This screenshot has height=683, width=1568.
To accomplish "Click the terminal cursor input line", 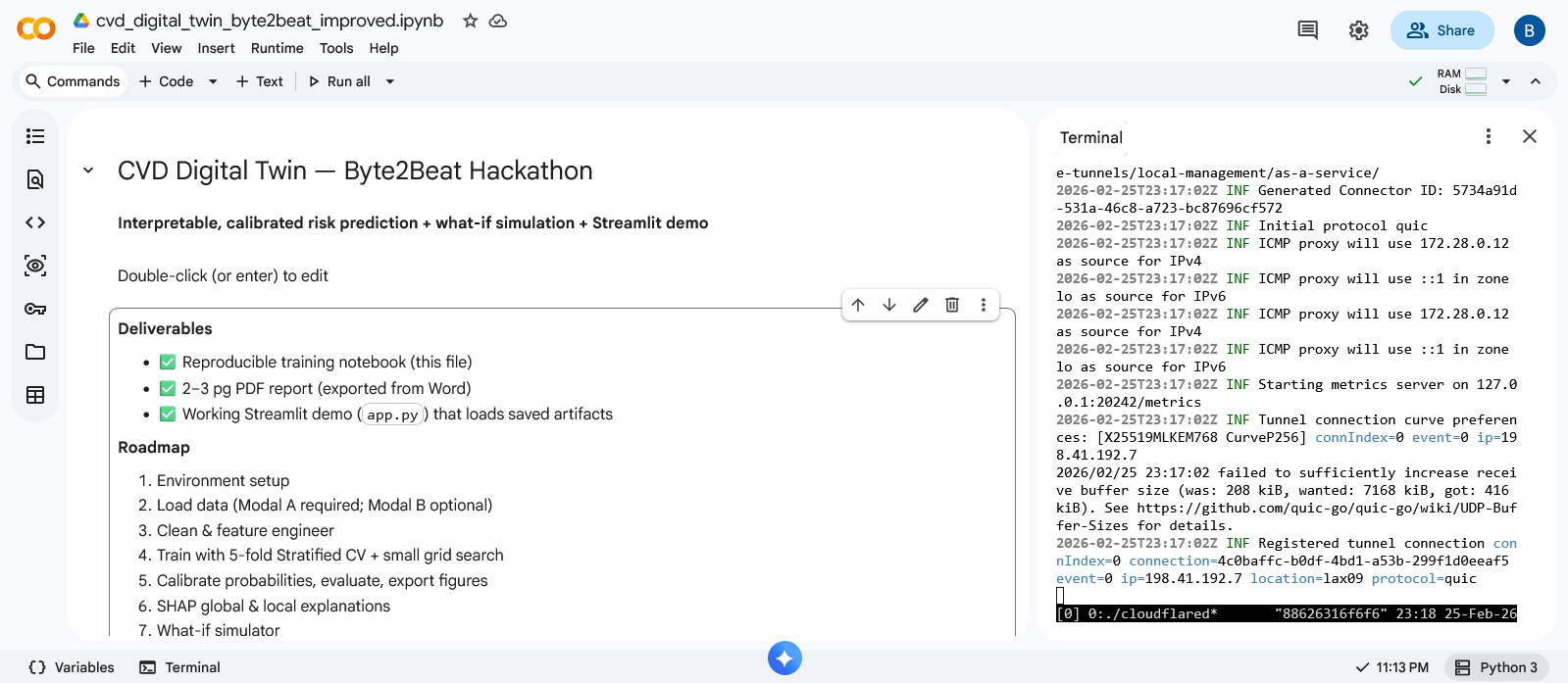I will click(1060, 596).
